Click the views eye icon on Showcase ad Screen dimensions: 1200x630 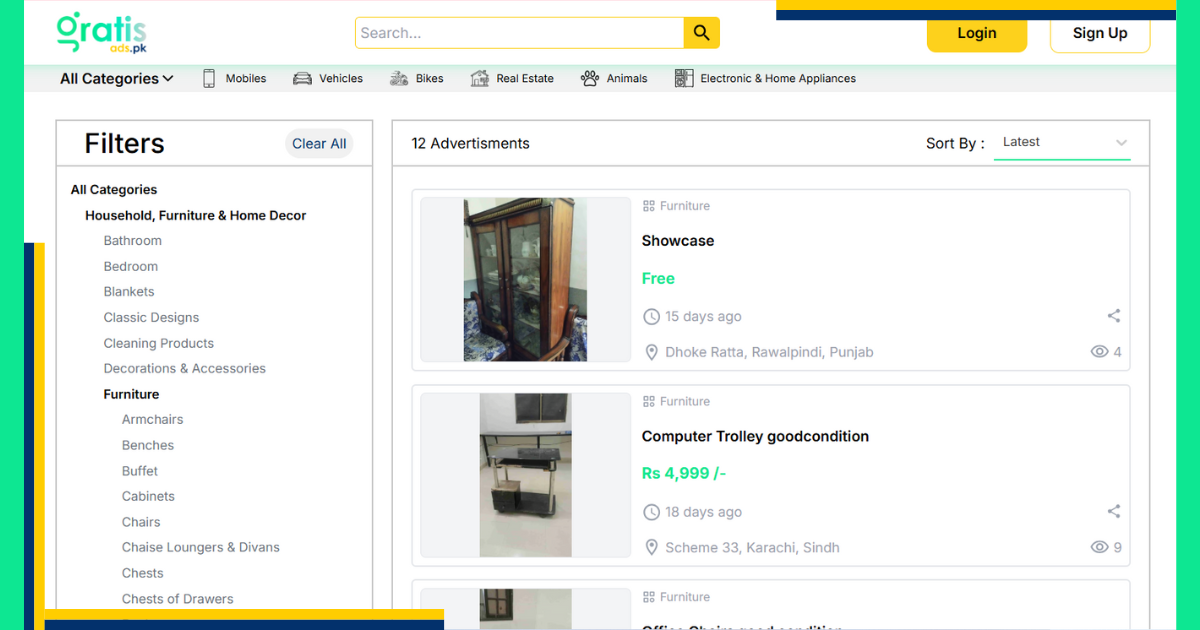[1100, 352]
